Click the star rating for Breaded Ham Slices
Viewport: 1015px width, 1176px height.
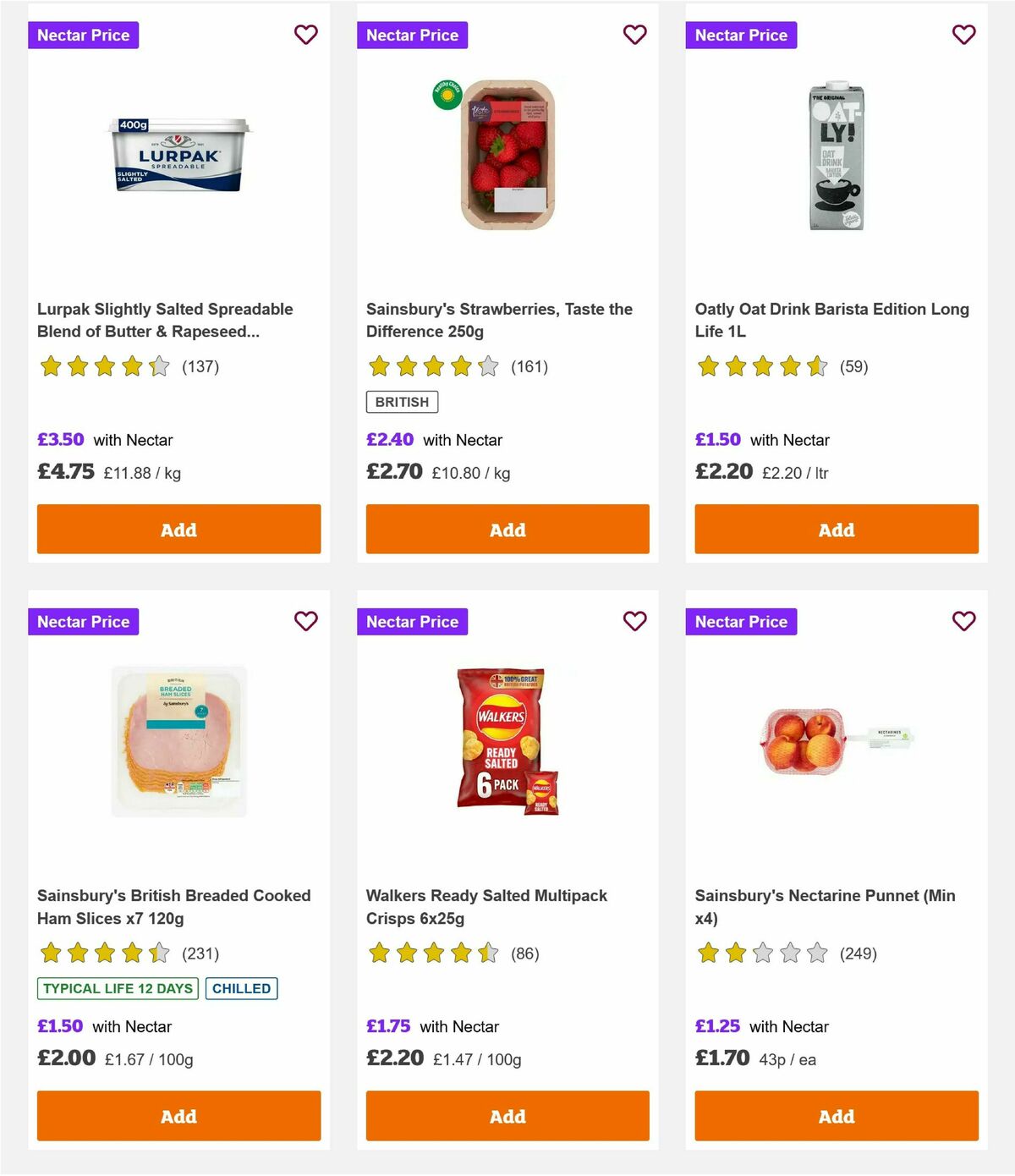click(103, 953)
